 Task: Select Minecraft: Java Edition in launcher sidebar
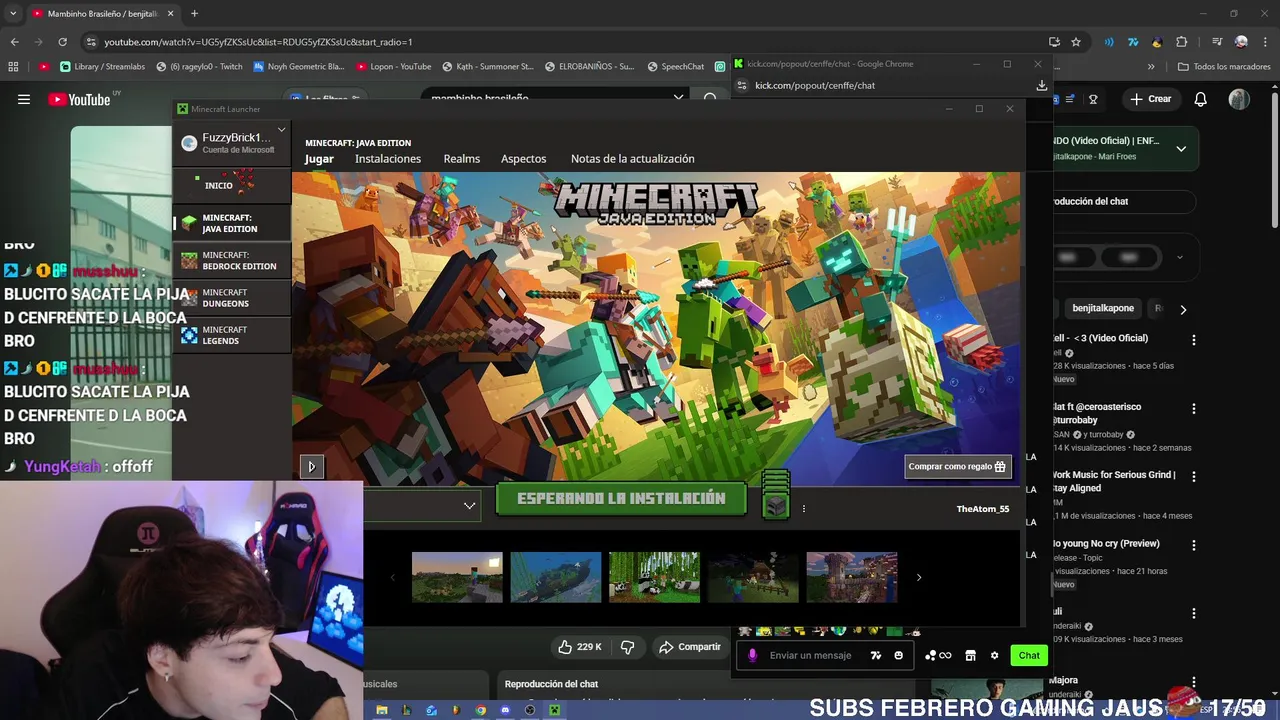[231, 223]
